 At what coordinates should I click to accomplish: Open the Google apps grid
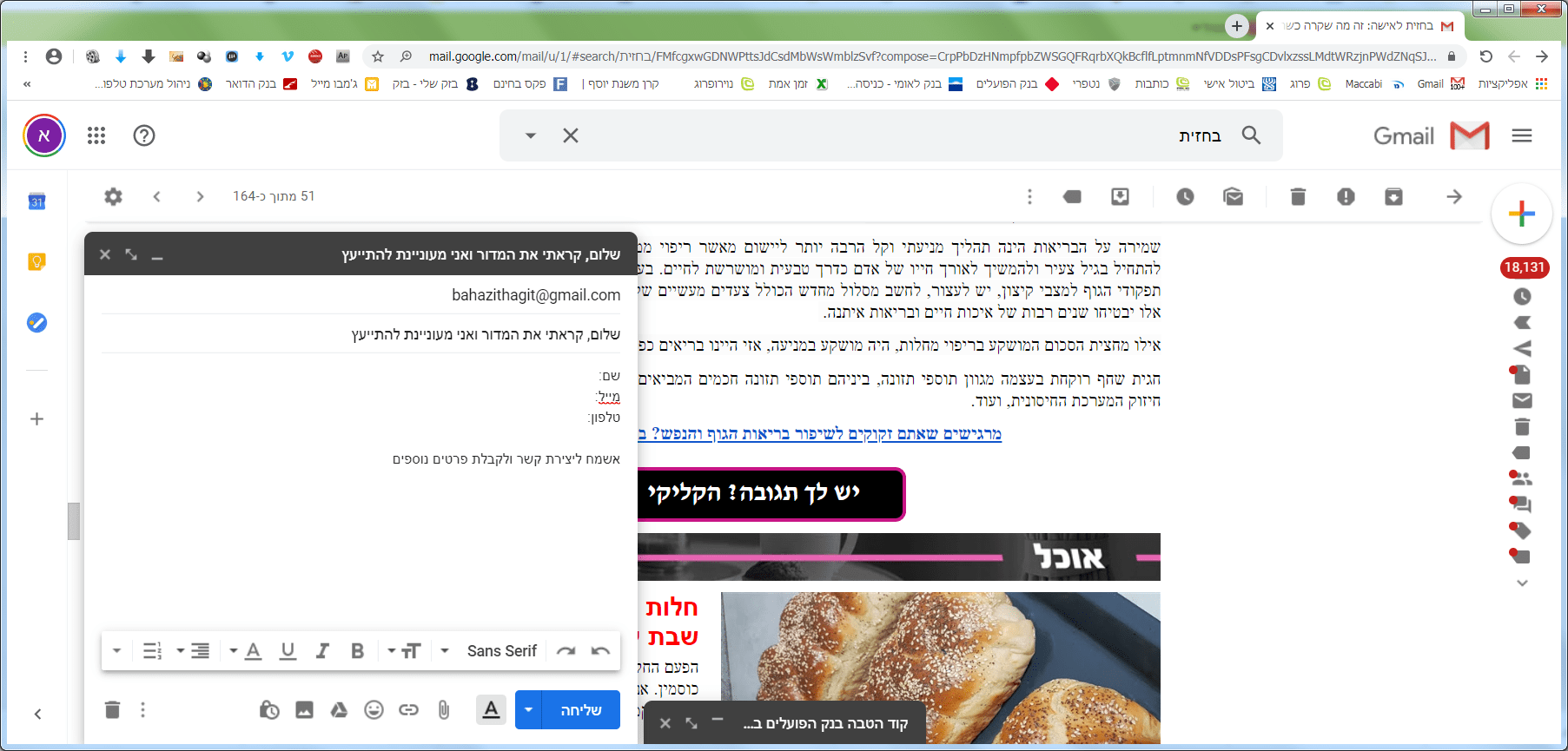(96, 135)
